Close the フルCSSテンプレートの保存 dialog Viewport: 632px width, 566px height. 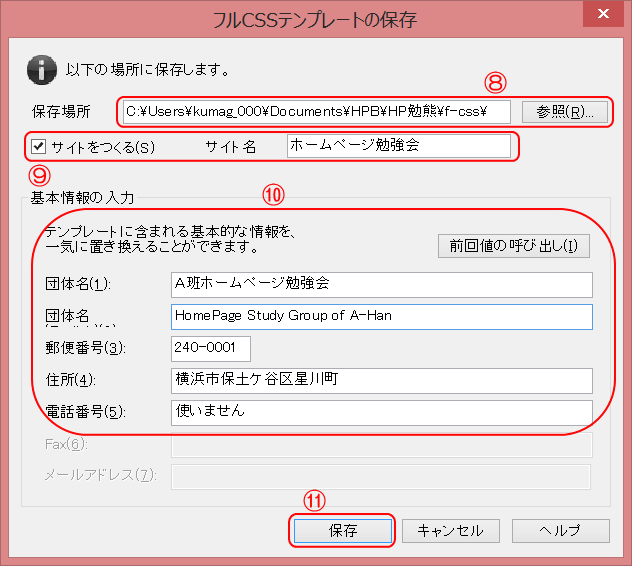coord(603,14)
